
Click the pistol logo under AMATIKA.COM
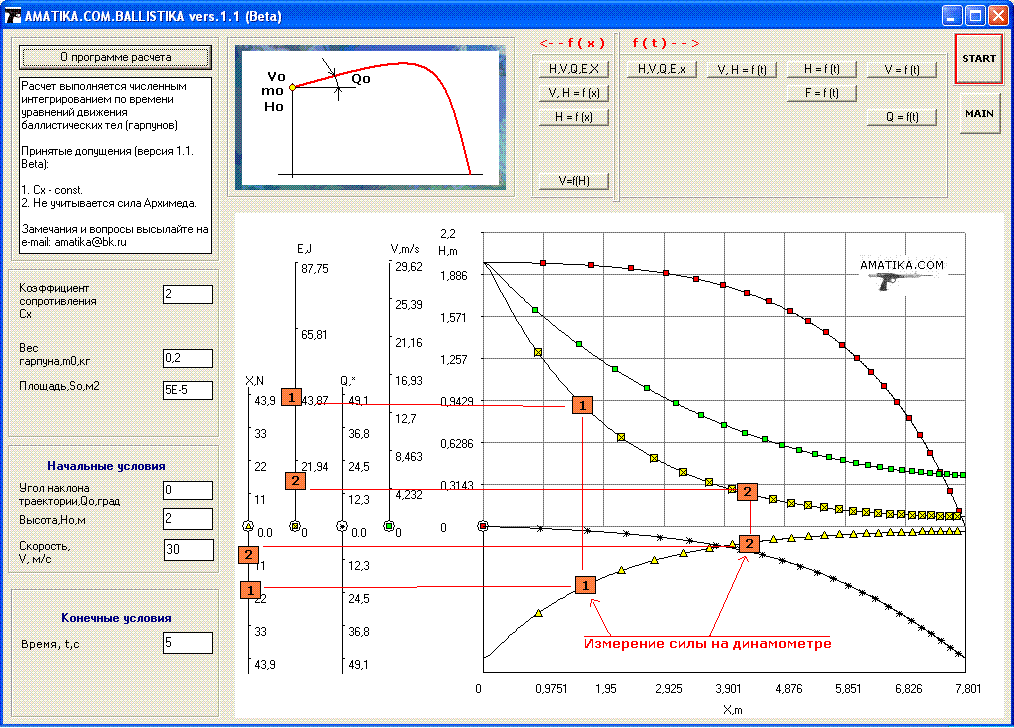tap(900, 282)
